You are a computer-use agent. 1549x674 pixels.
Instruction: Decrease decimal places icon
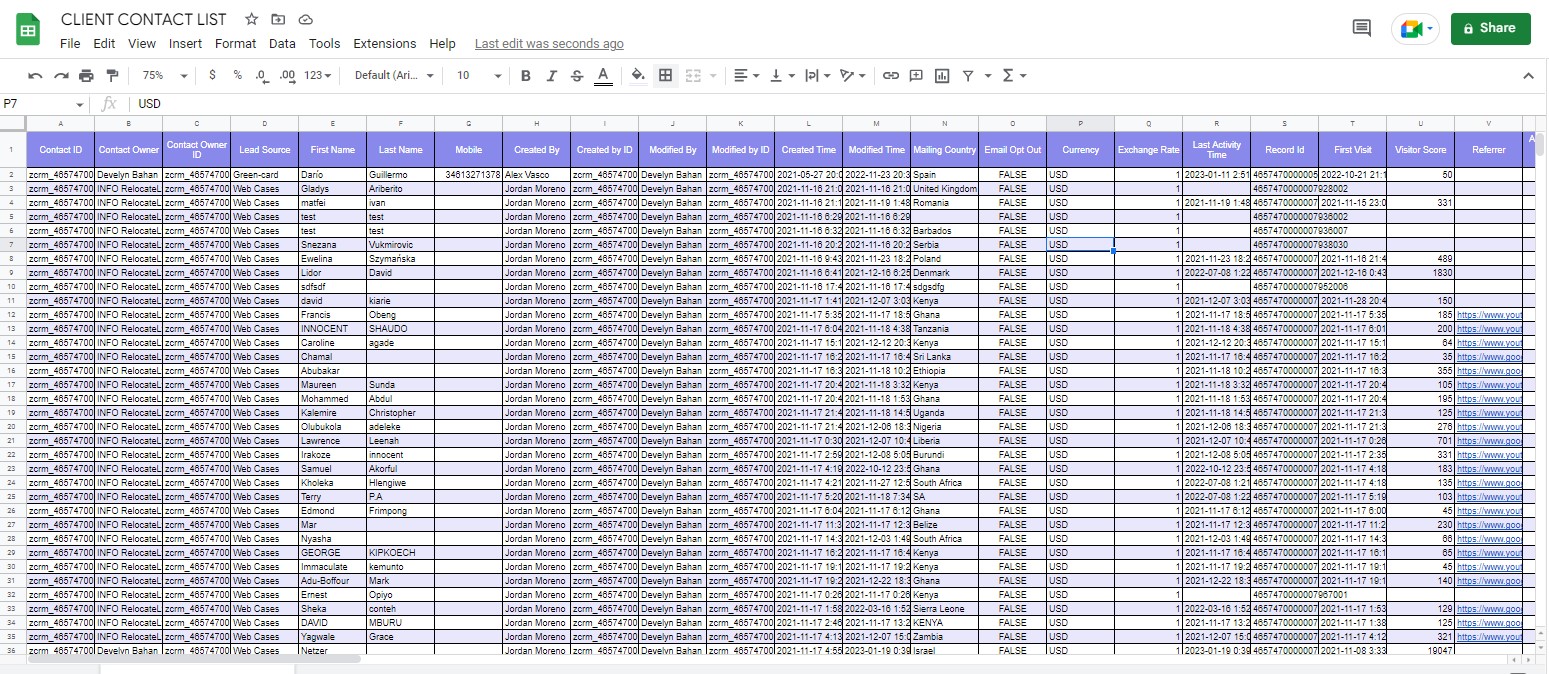(262, 75)
